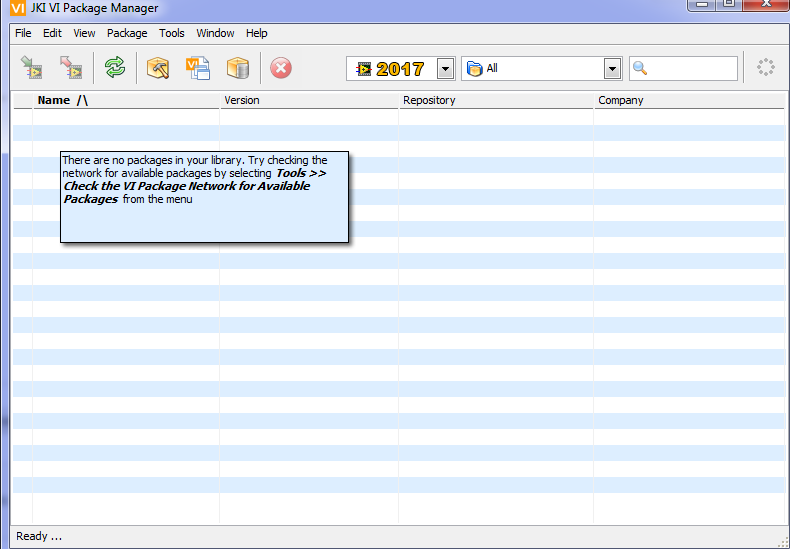Open the Help menu
Viewport: 790px width, 549px height.
pyautogui.click(x=256, y=33)
